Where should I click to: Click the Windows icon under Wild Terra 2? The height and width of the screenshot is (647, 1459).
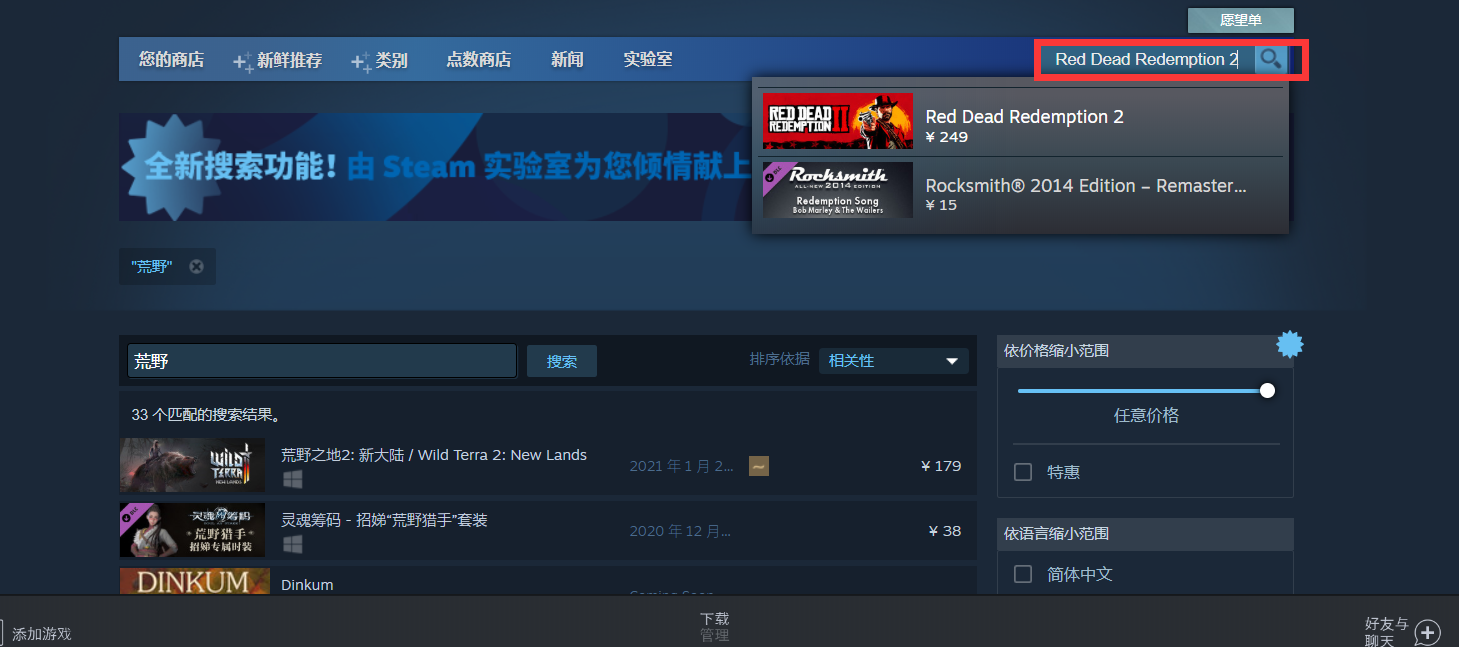point(292,480)
